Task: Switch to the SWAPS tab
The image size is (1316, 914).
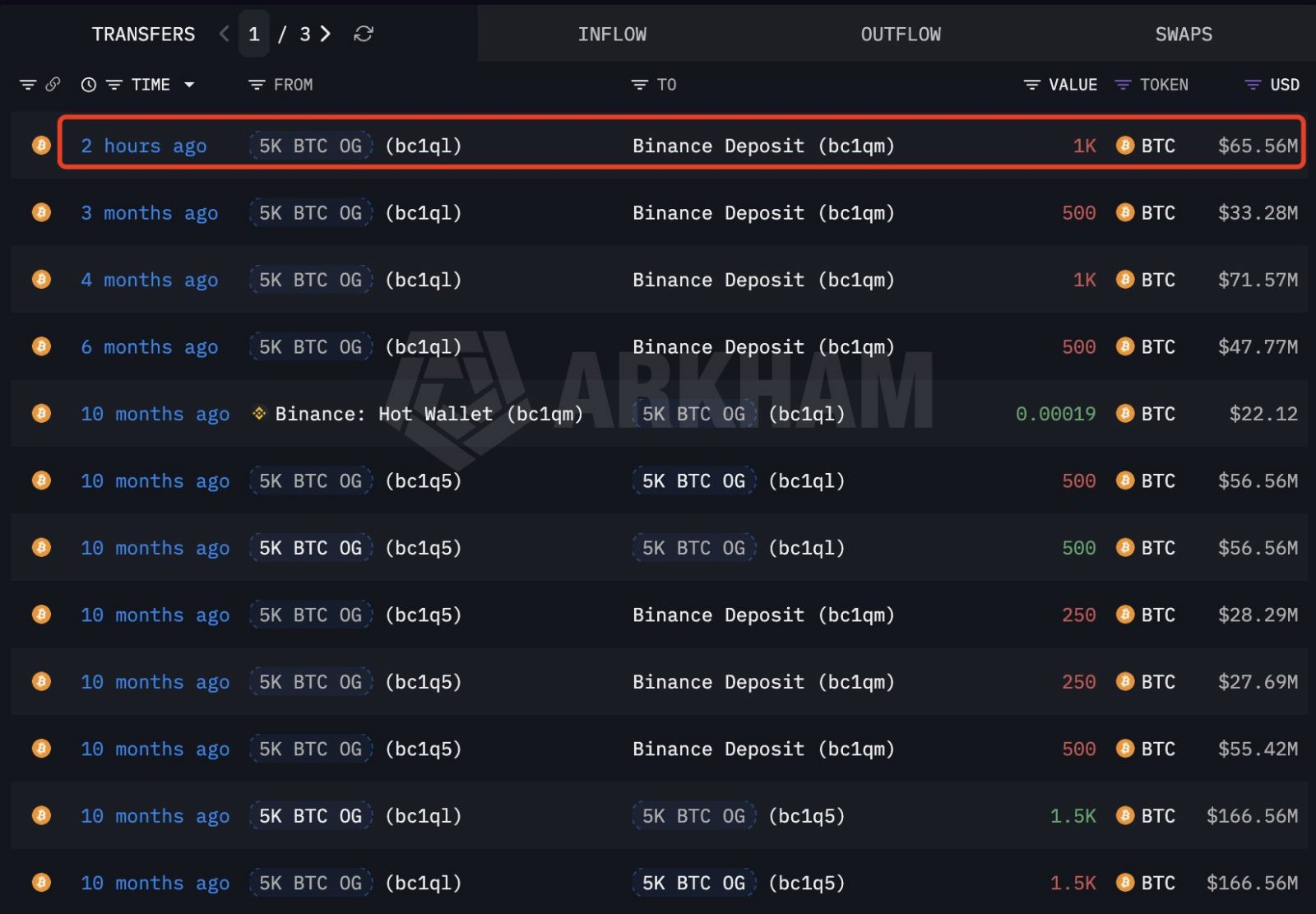Action: pyautogui.click(x=1184, y=34)
